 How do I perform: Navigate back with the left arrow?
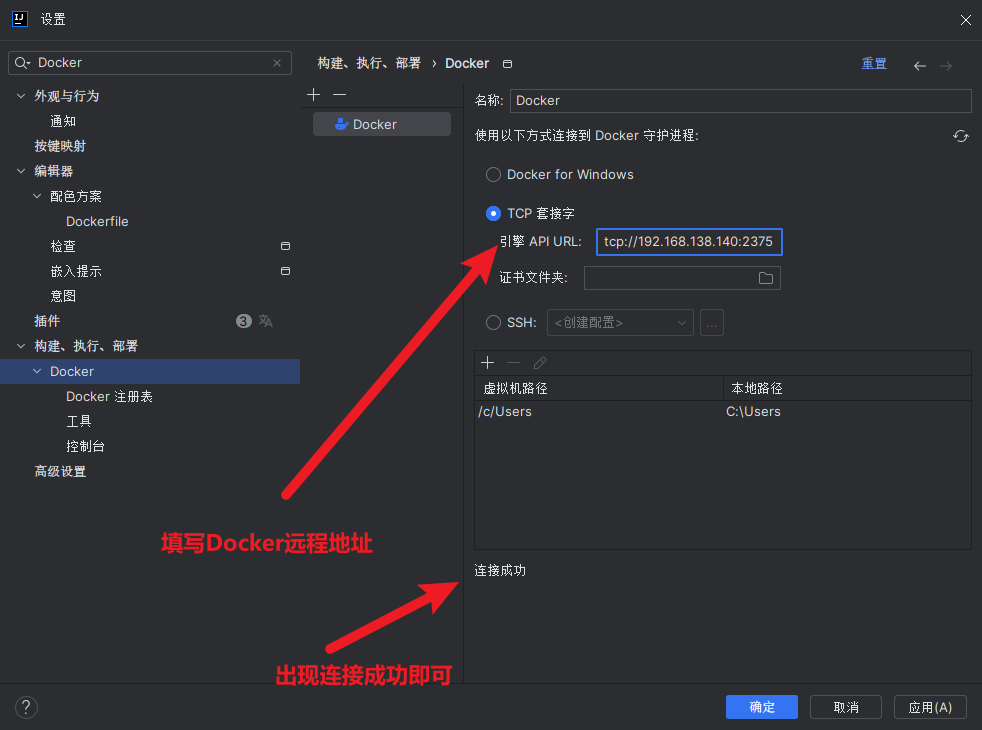(x=920, y=65)
